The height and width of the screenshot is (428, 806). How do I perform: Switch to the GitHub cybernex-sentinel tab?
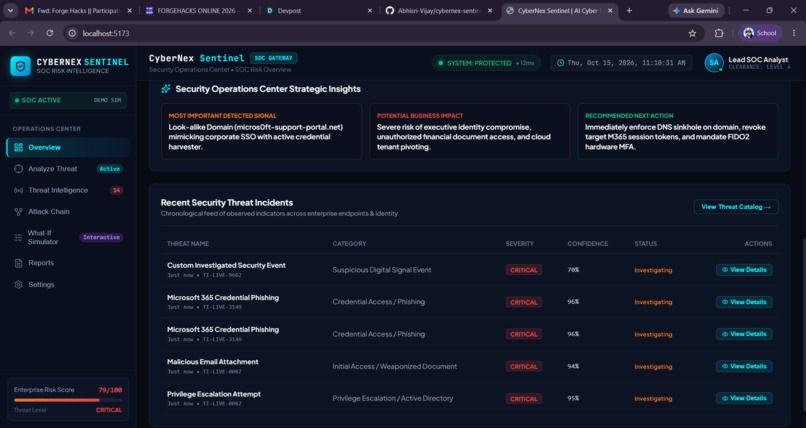click(439, 10)
